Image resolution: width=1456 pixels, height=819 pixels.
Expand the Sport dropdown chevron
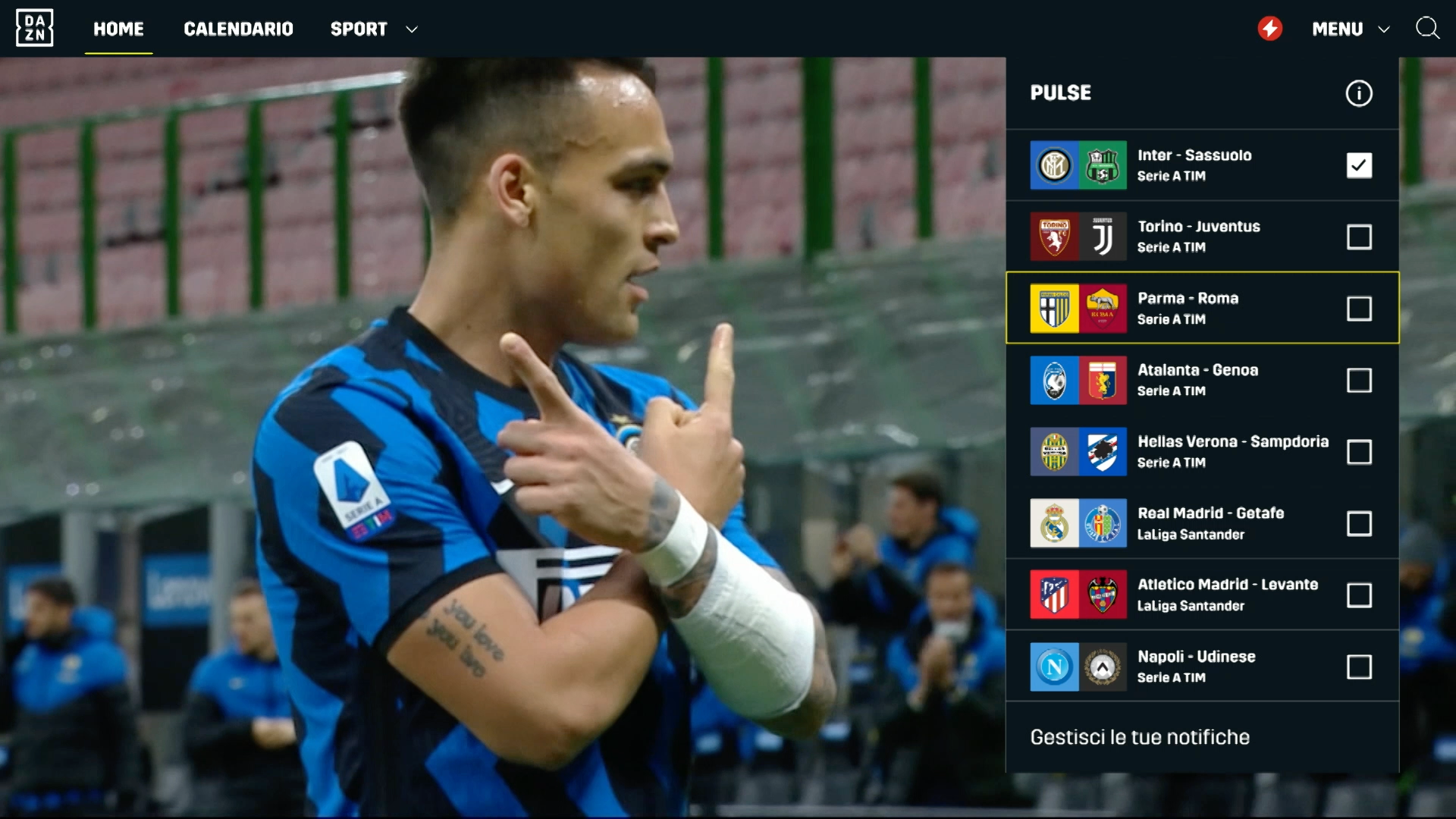(412, 30)
